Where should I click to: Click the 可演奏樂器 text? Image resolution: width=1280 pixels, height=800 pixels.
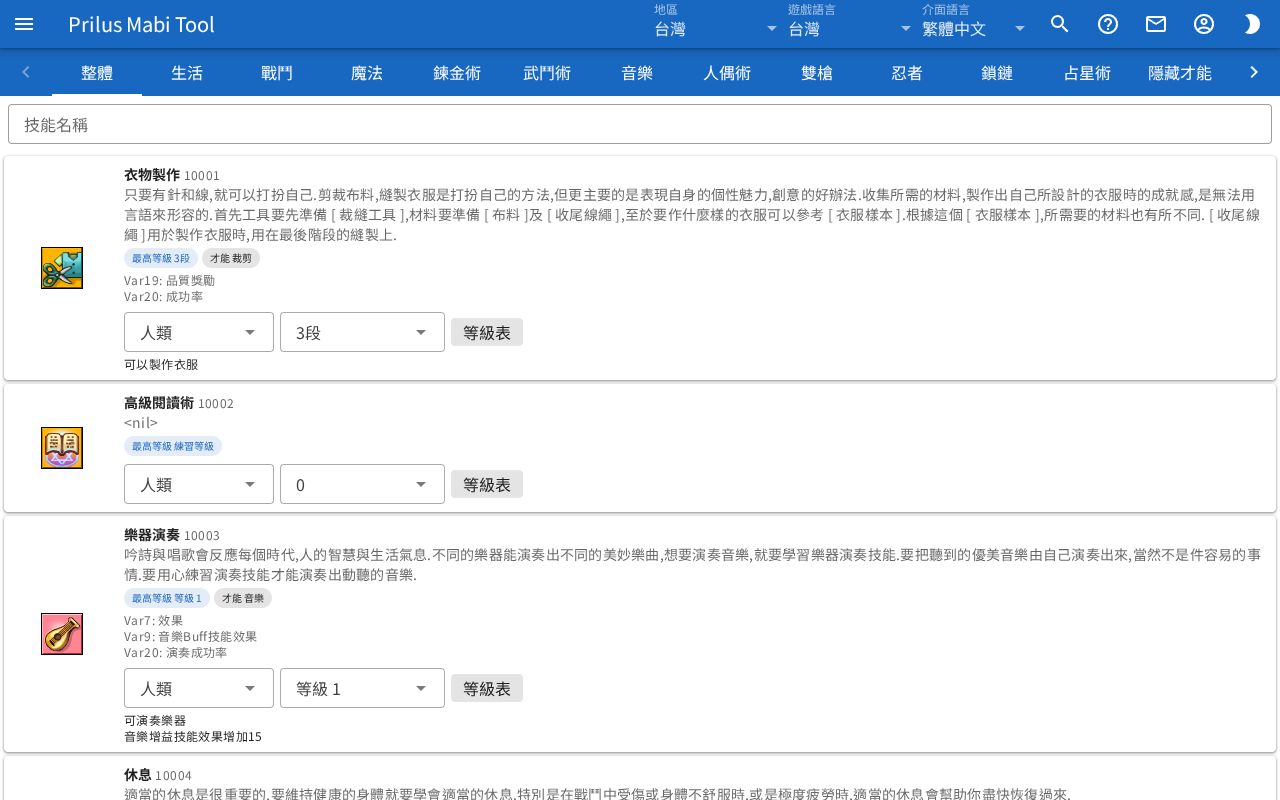point(155,720)
